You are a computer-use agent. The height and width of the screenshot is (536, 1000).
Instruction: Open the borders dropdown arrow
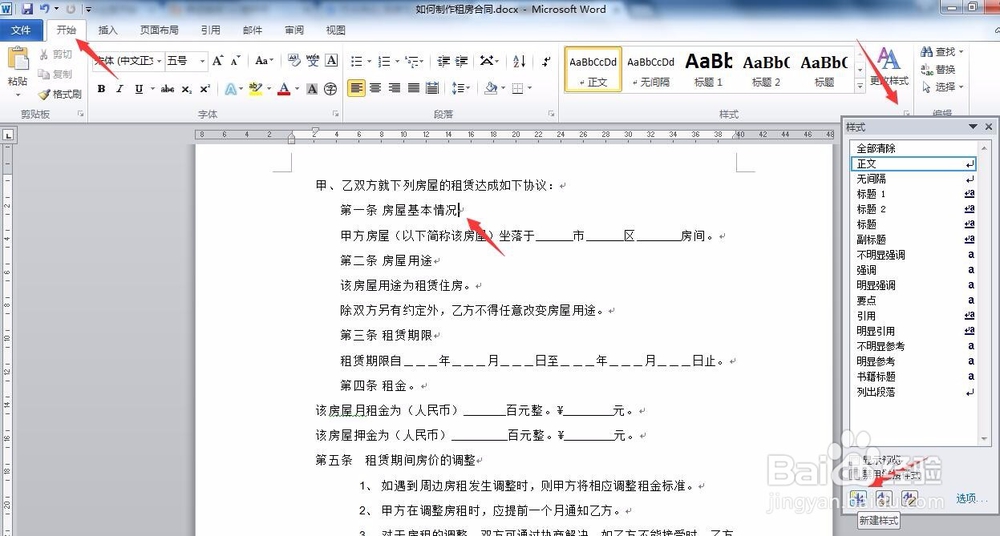tap(529, 88)
